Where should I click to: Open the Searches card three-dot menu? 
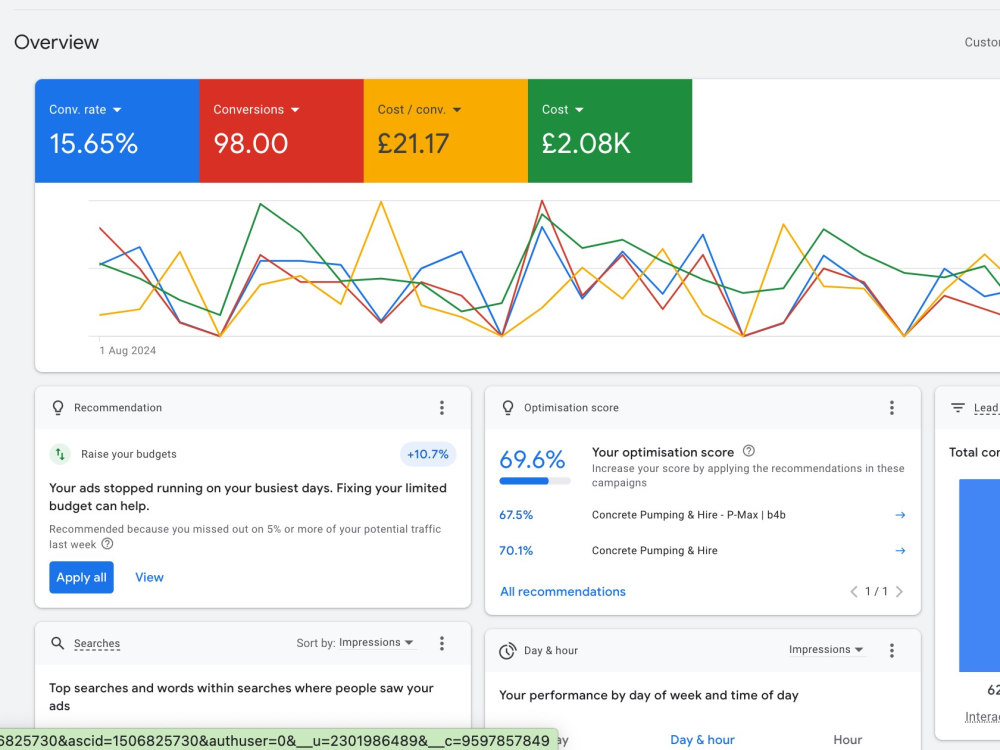click(x=441, y=643)
